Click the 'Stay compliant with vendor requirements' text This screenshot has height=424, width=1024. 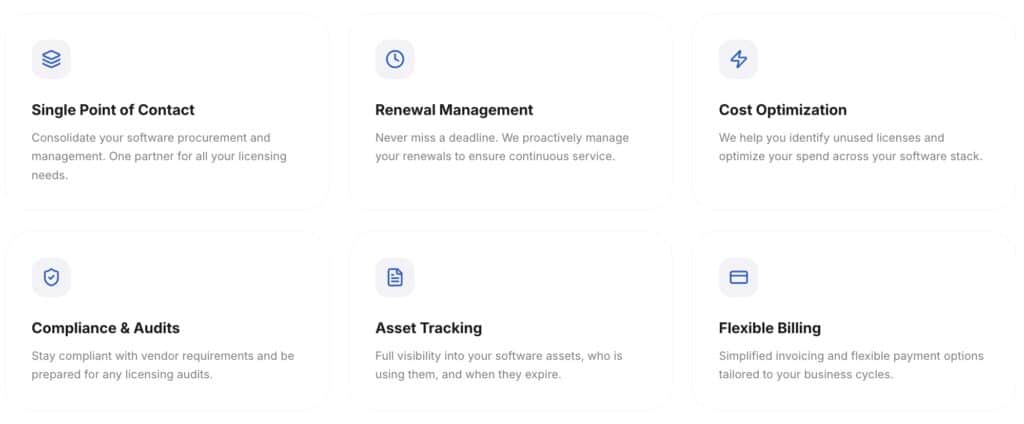pos(163,356)
